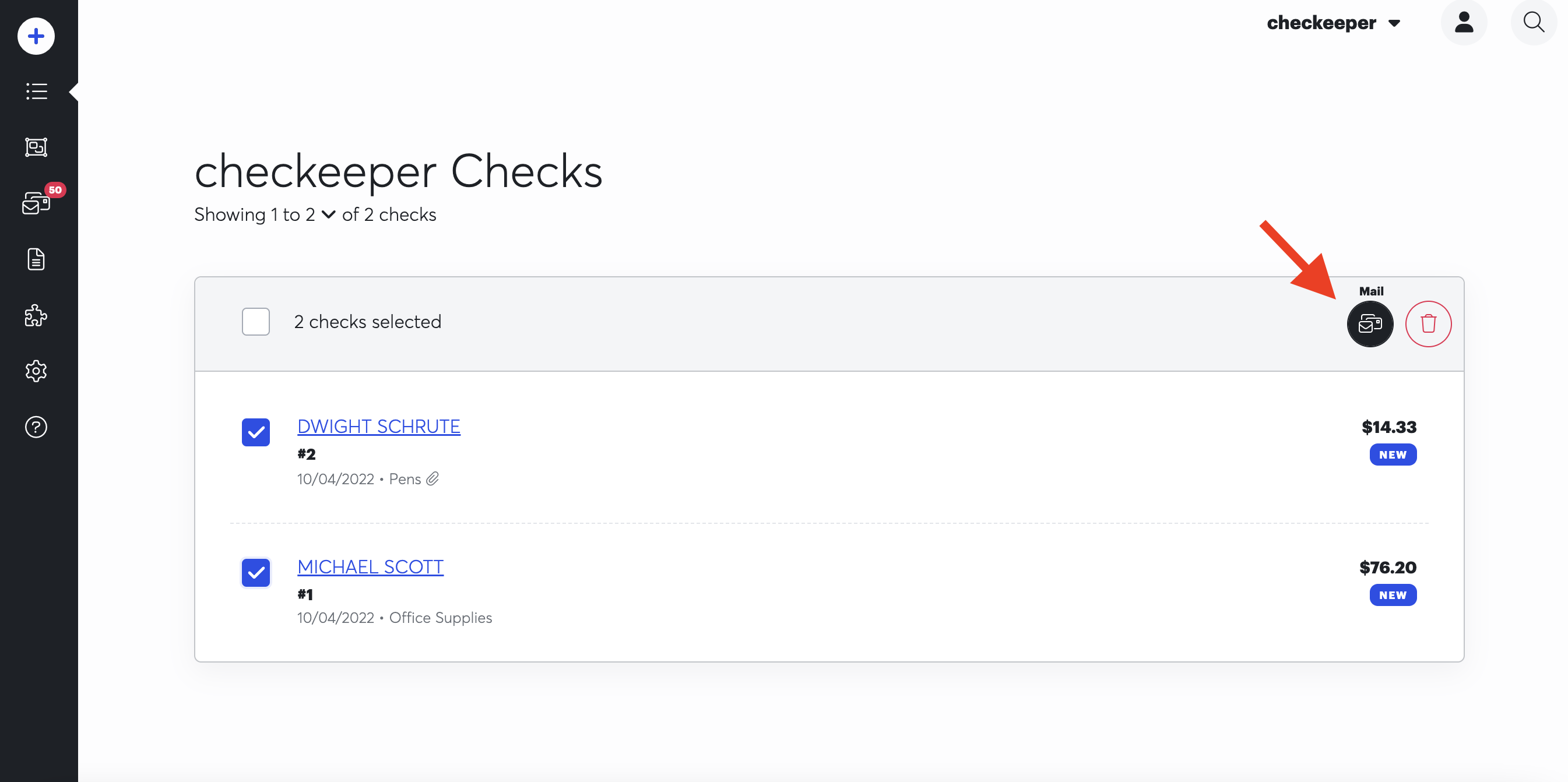Screen dimensions: 1568x782
Task: Deselect the Michael Scott check checkbox
Action: tap(256, 573)
